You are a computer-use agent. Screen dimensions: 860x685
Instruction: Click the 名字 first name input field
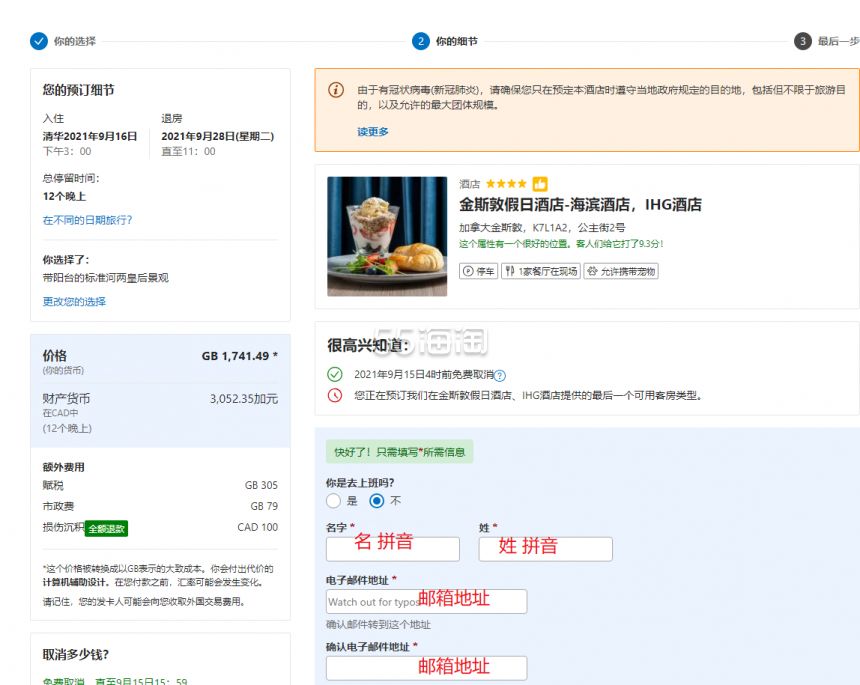pyautogui.click(x=393, y=549)
